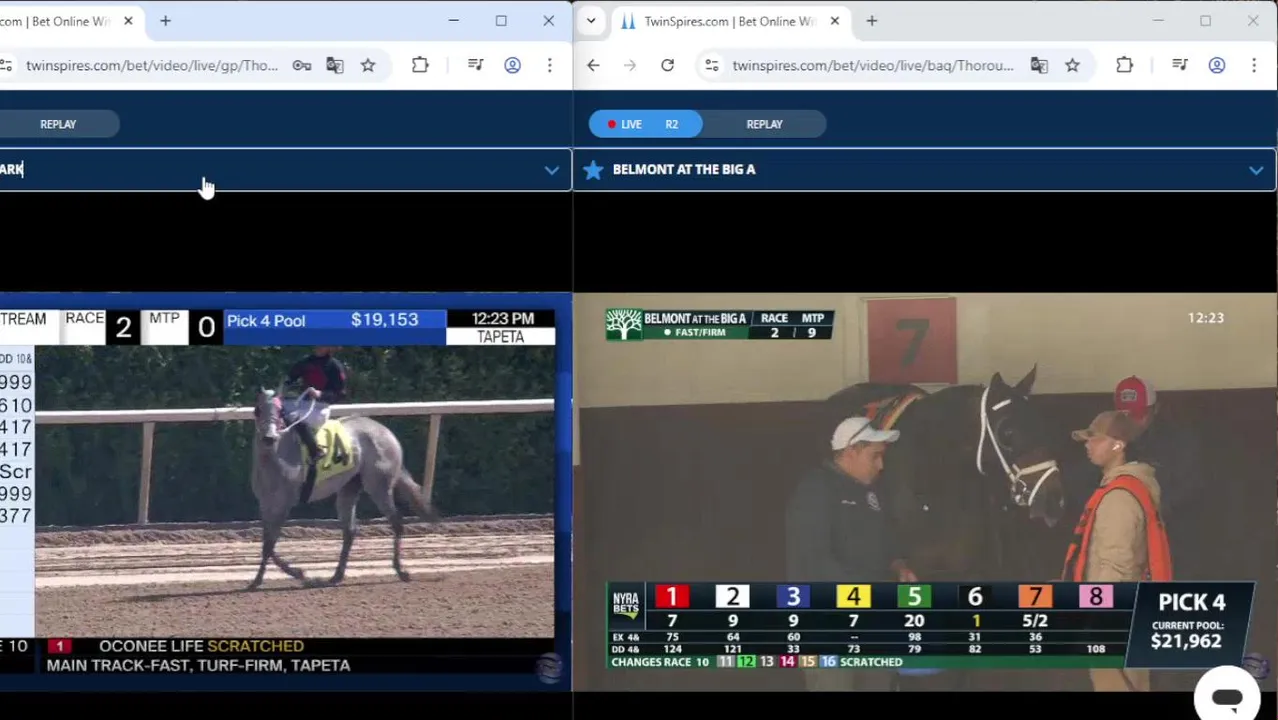Open profile icon in left browser window

click(x=512, y=66)
